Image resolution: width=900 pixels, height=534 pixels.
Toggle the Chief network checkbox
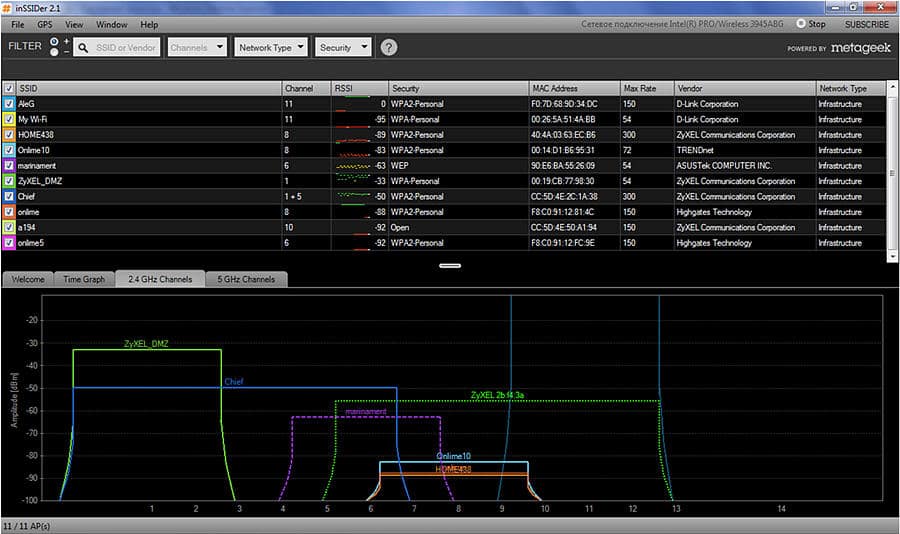click(9, 196)
